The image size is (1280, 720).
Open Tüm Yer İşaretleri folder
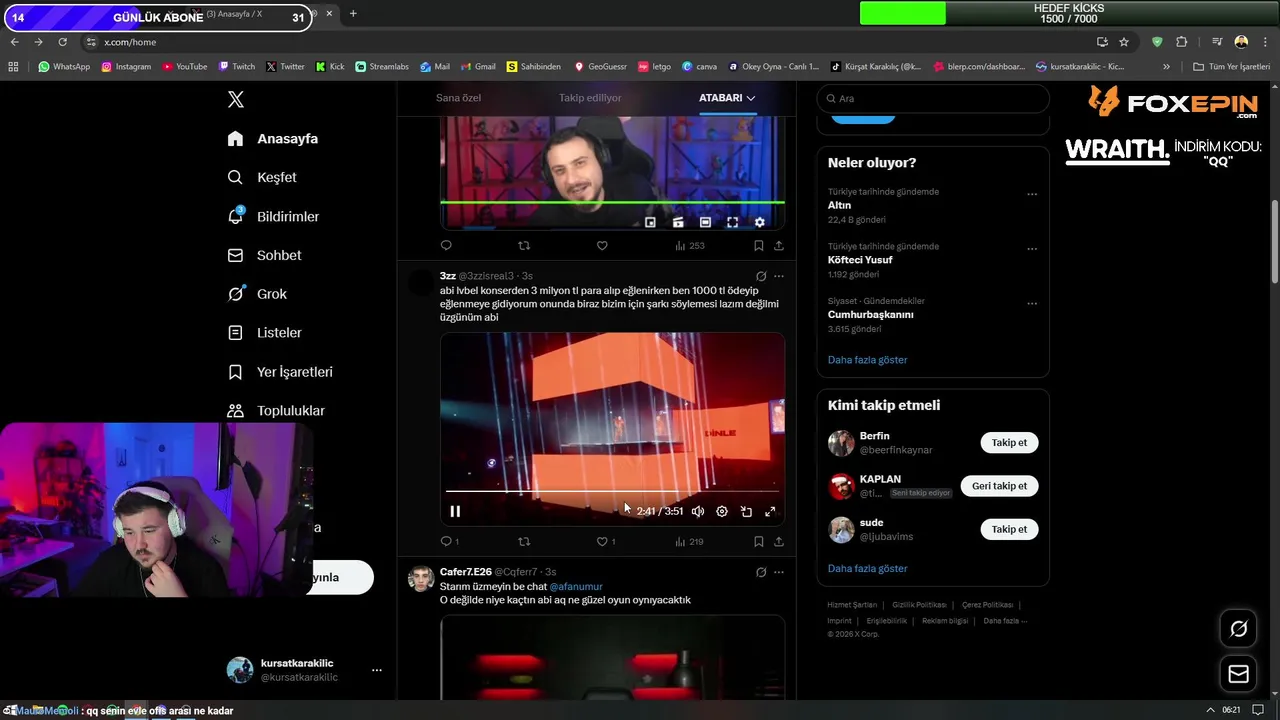click(x=1231, y=67)
